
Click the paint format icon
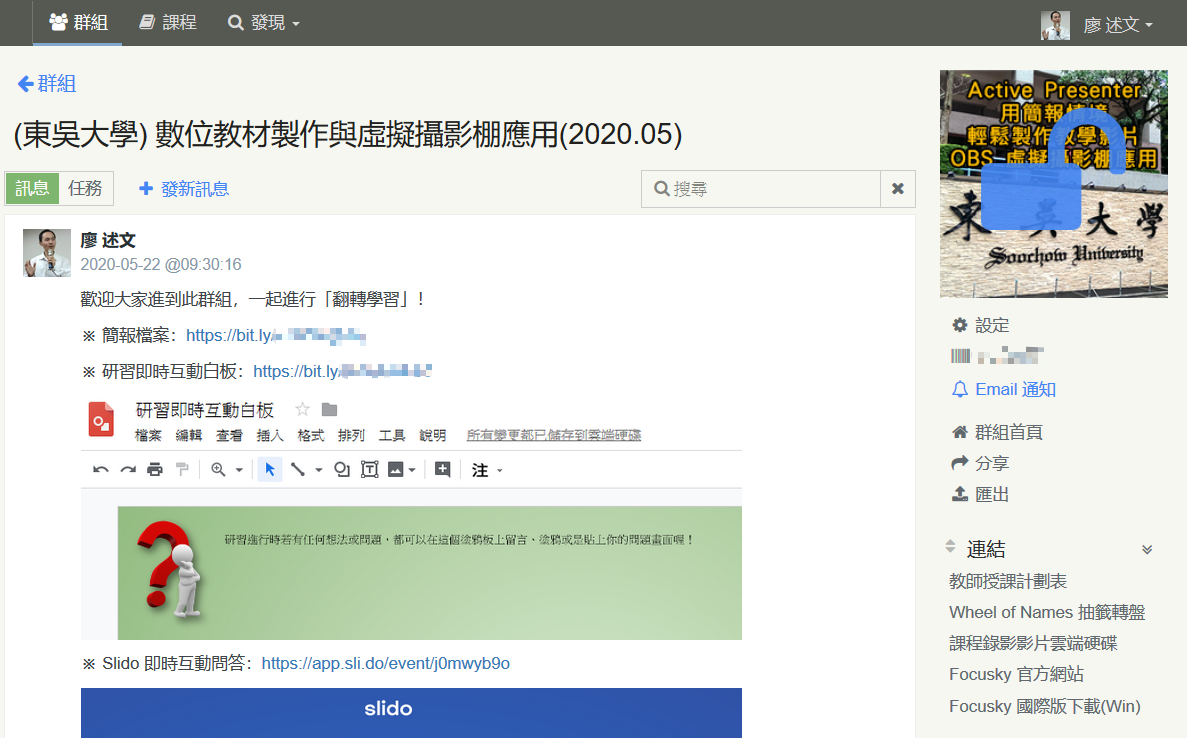pos(182,470)
